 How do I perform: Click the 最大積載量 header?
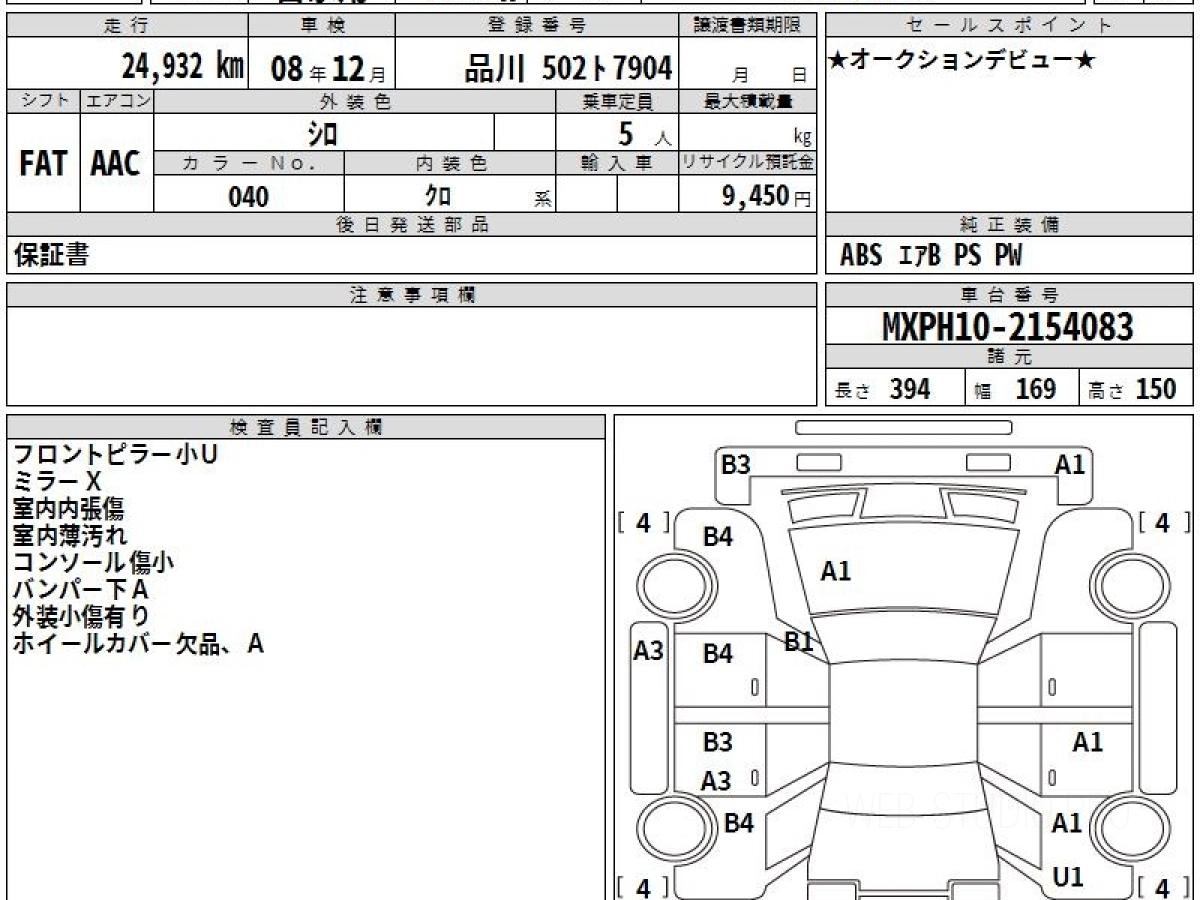click(748, 101)
